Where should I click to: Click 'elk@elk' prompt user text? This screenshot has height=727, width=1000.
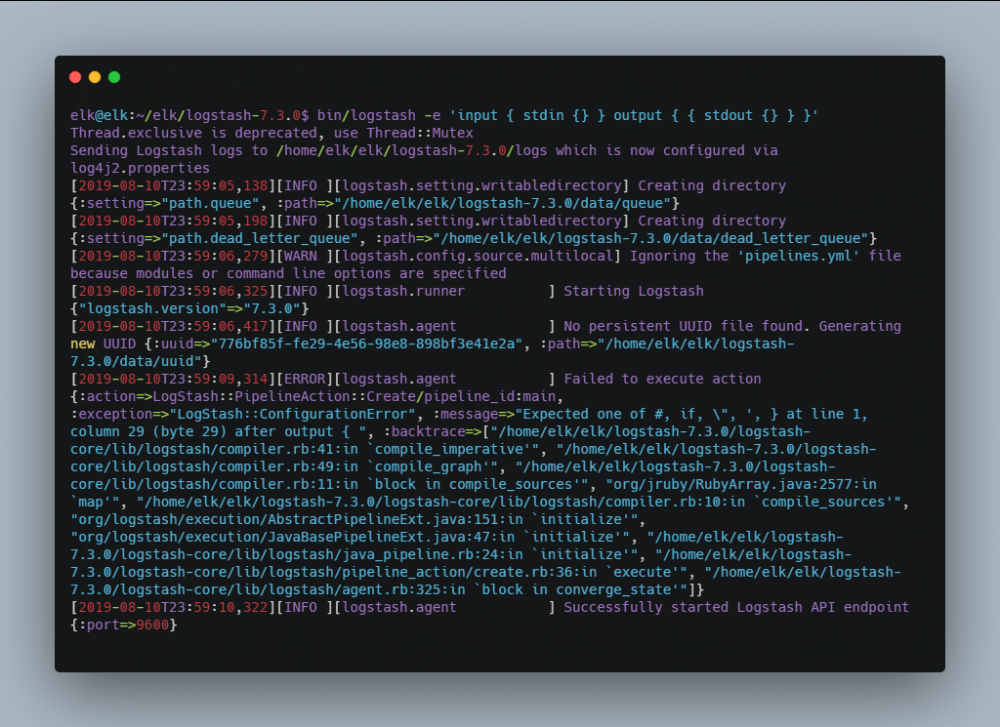99,115
